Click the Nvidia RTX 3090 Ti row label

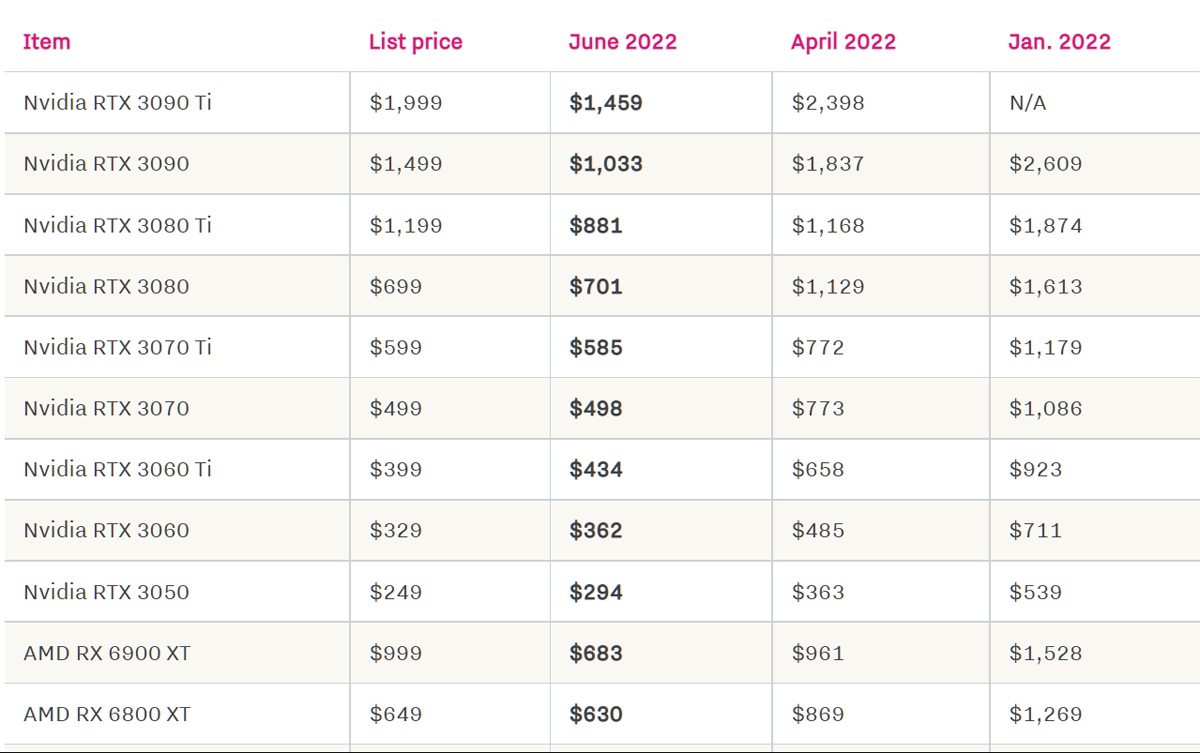(118, 103)
